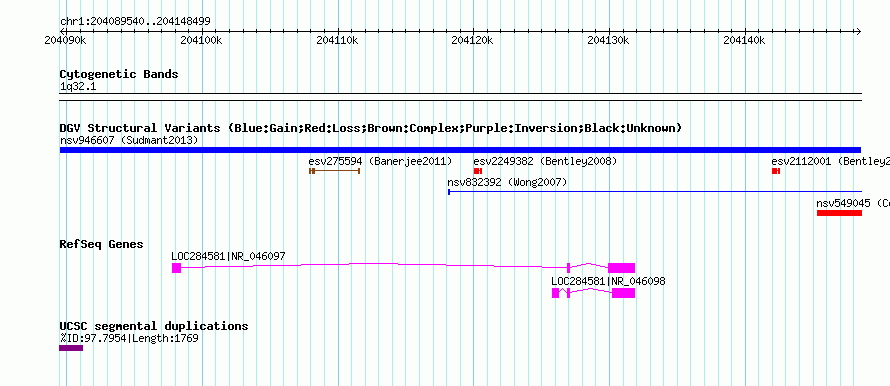Click the purple segmental duplication bar

(71, 348)
